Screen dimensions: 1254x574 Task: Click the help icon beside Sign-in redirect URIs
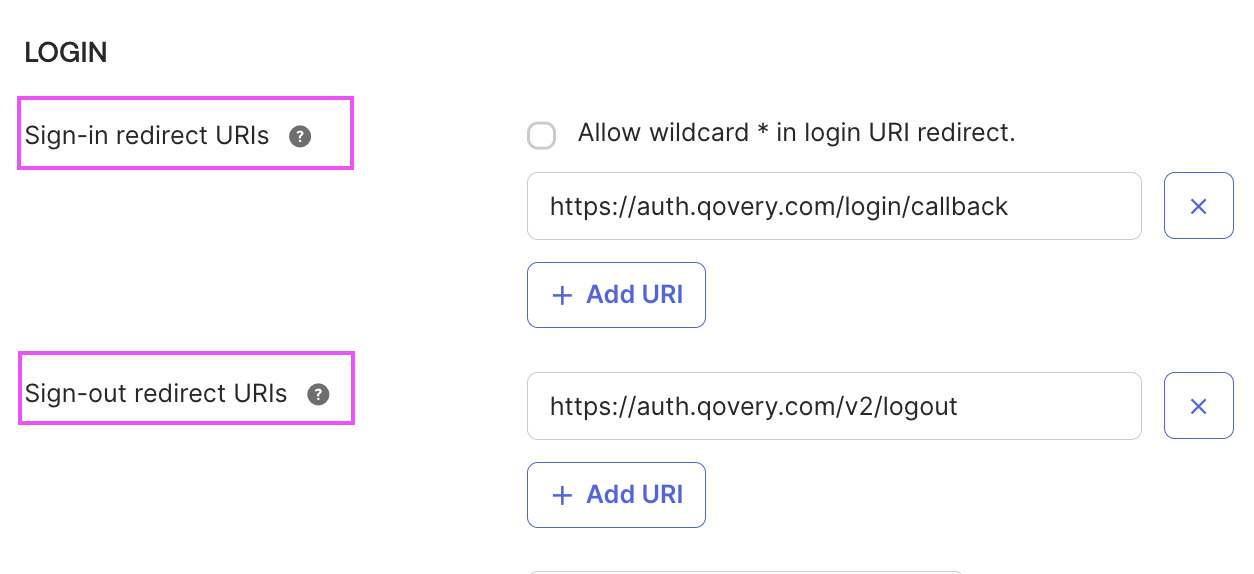300,136
